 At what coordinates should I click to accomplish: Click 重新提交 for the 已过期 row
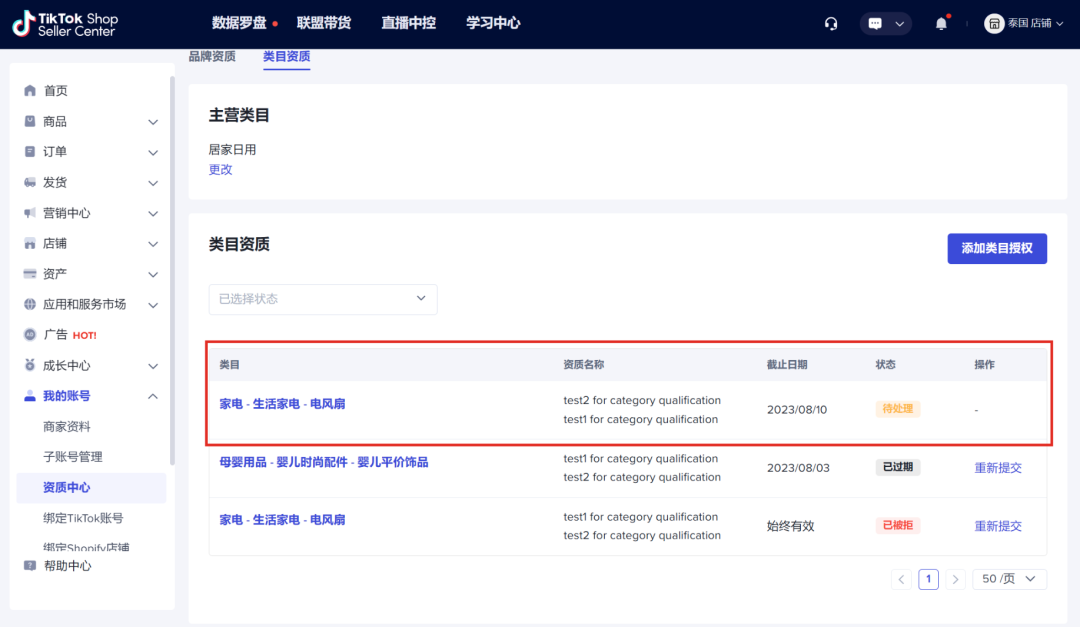pos(997,468)
